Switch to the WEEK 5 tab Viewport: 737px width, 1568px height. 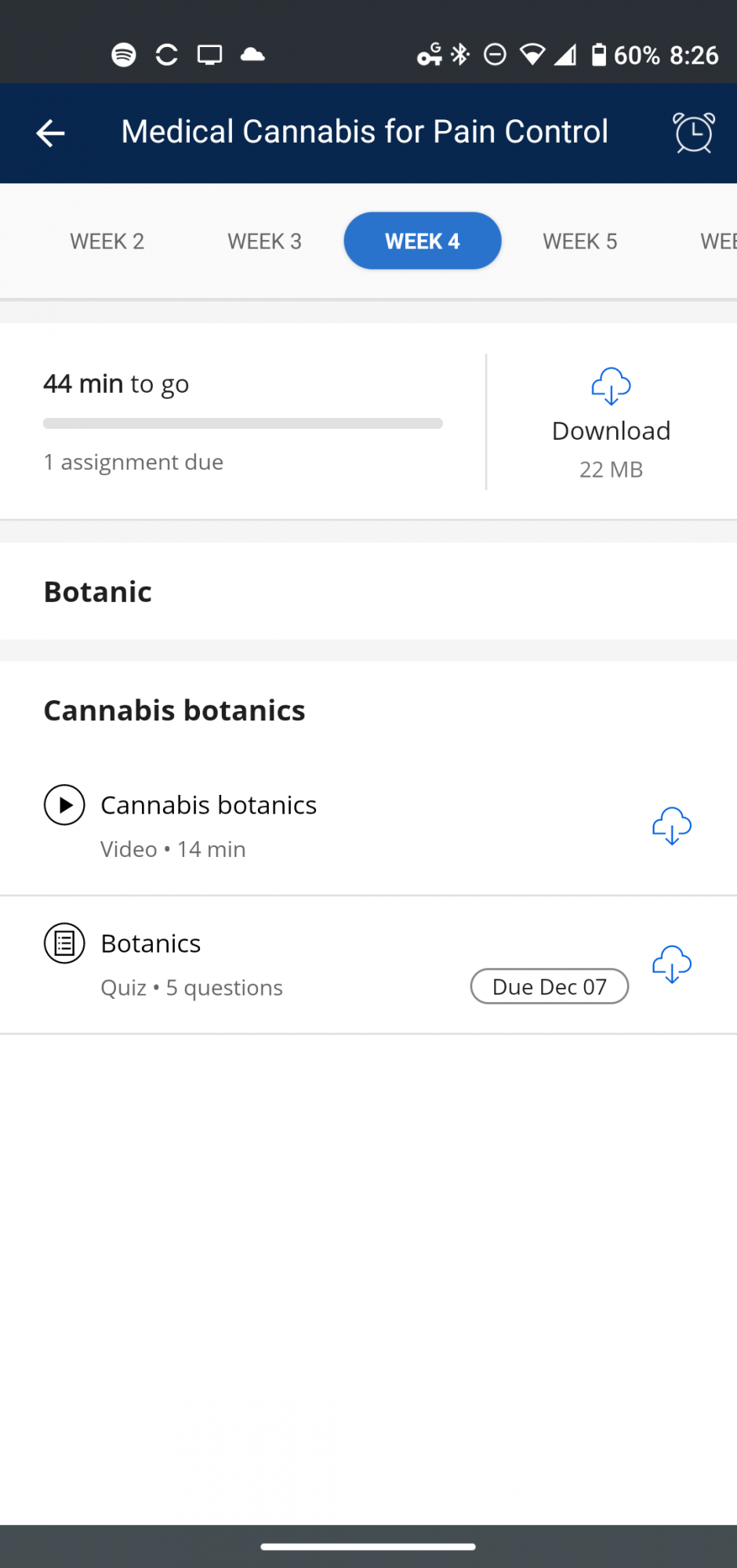pos(580,241)
